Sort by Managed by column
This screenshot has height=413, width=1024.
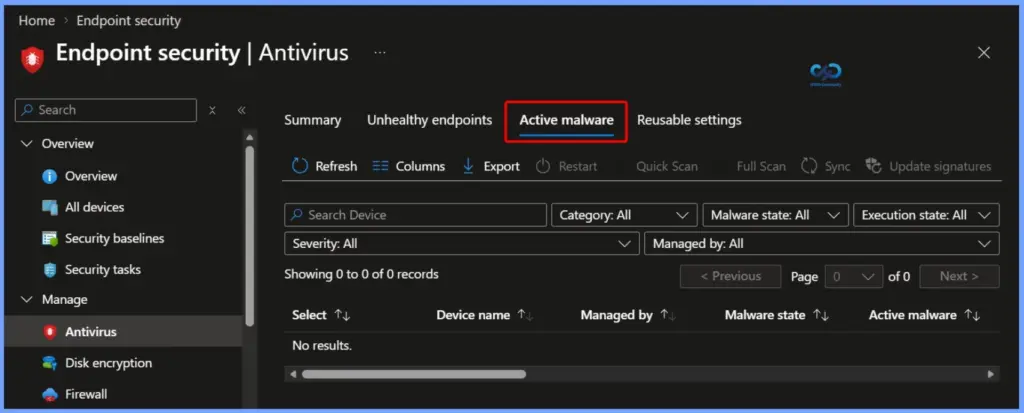[628, 315]
